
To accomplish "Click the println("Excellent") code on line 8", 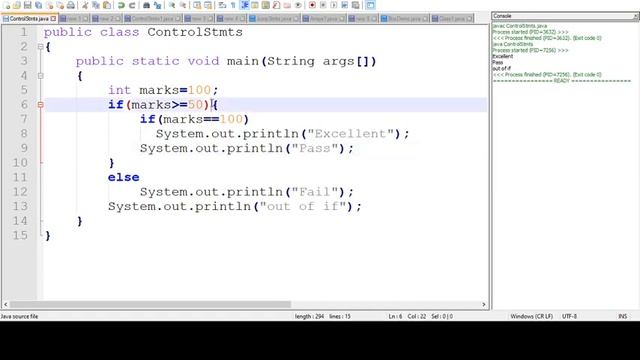I will pos(282,134).
